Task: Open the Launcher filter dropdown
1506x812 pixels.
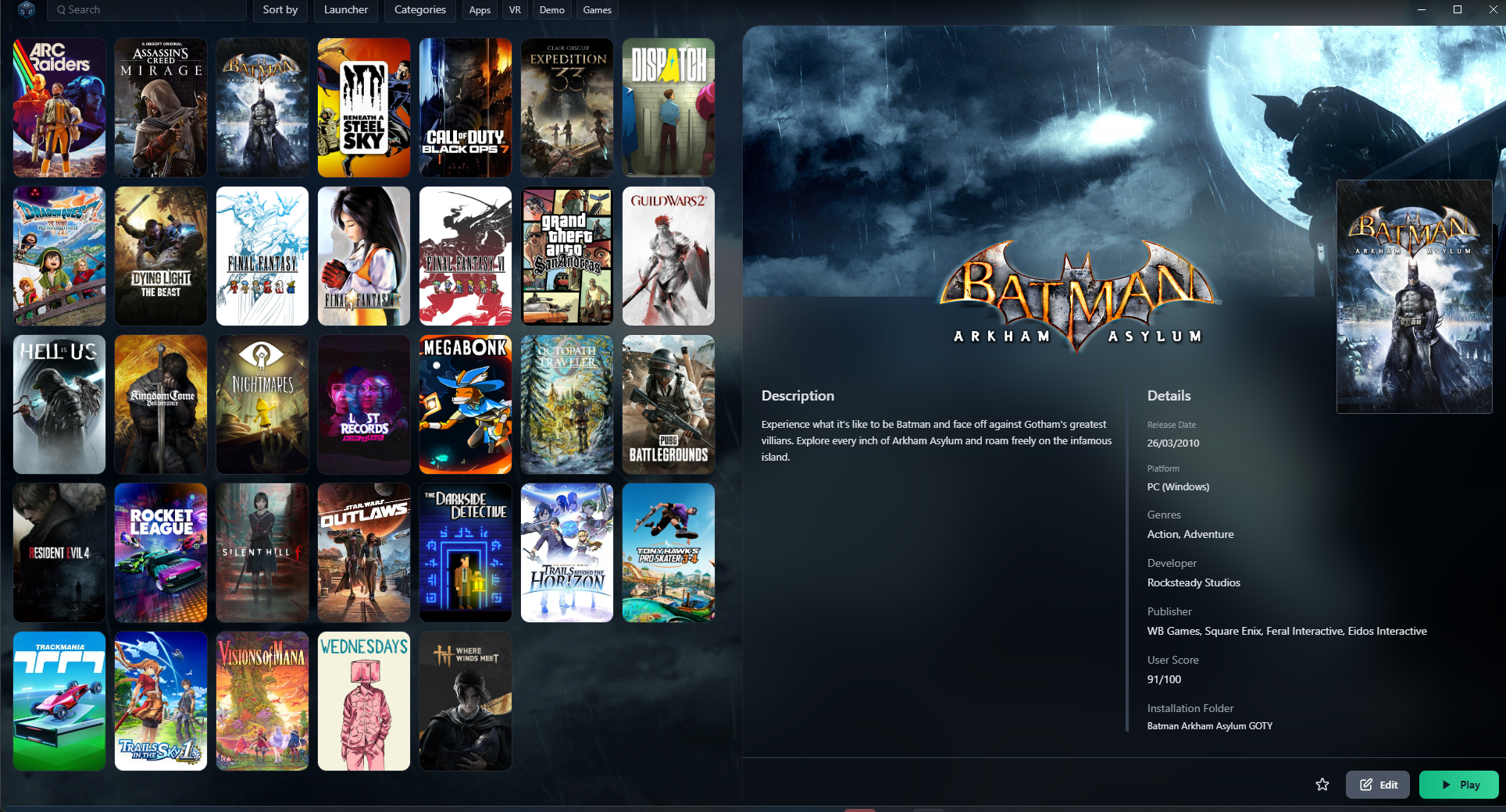Action: pos(345,10)
